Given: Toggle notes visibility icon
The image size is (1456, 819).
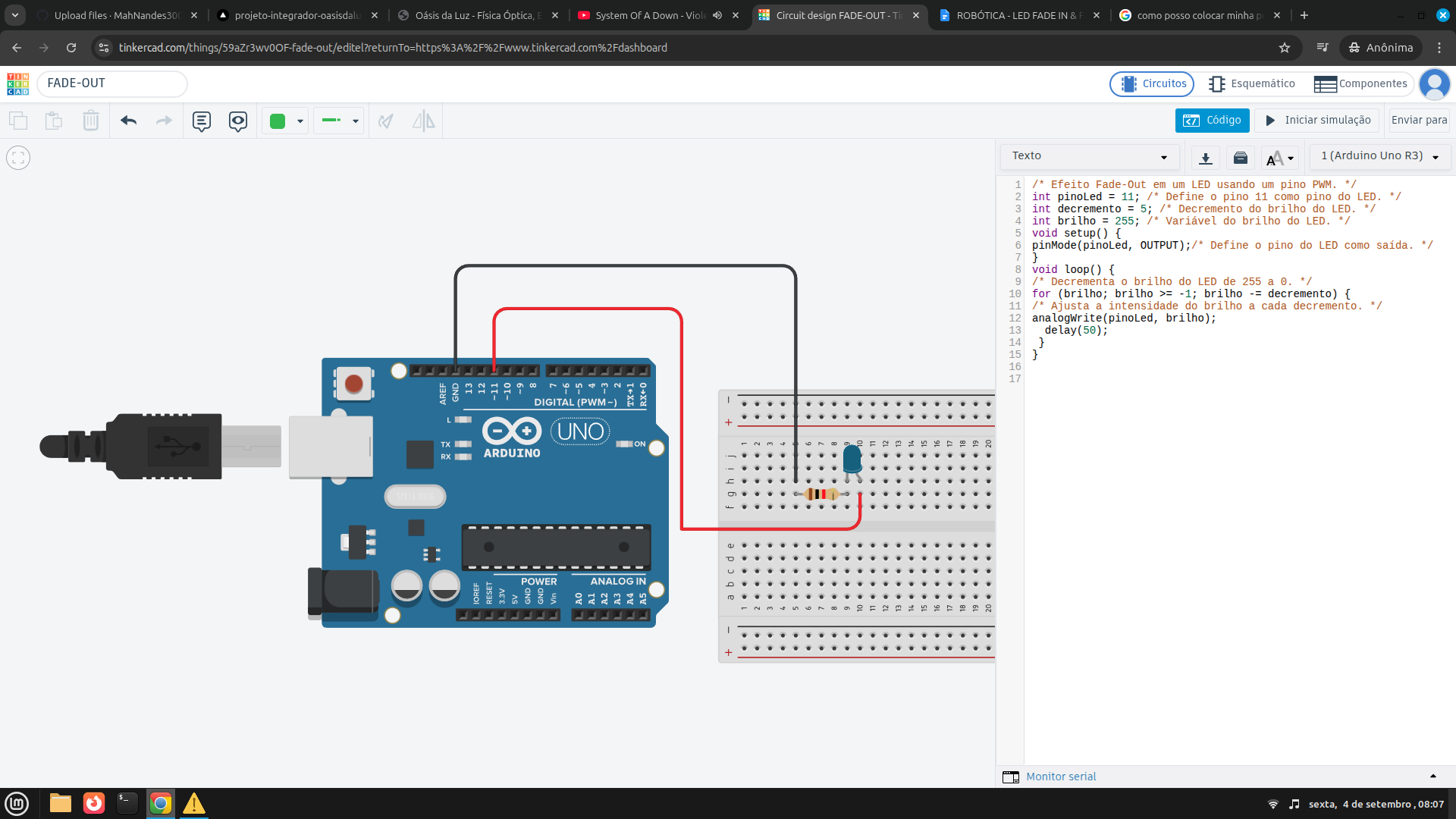Looking at the screenshot, I should coord(238,121).
